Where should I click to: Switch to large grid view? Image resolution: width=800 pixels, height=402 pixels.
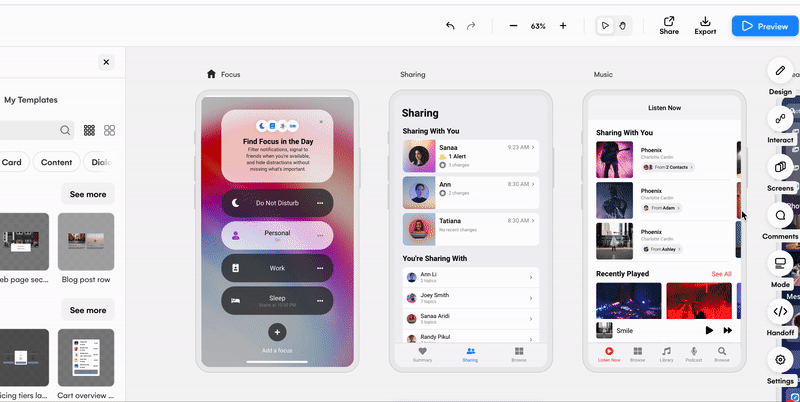pos(109,130)
